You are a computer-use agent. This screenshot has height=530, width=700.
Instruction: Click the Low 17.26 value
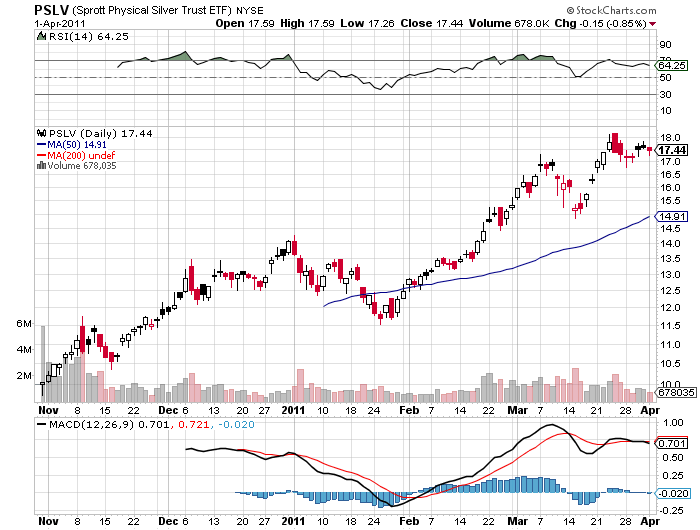(367, 24)
